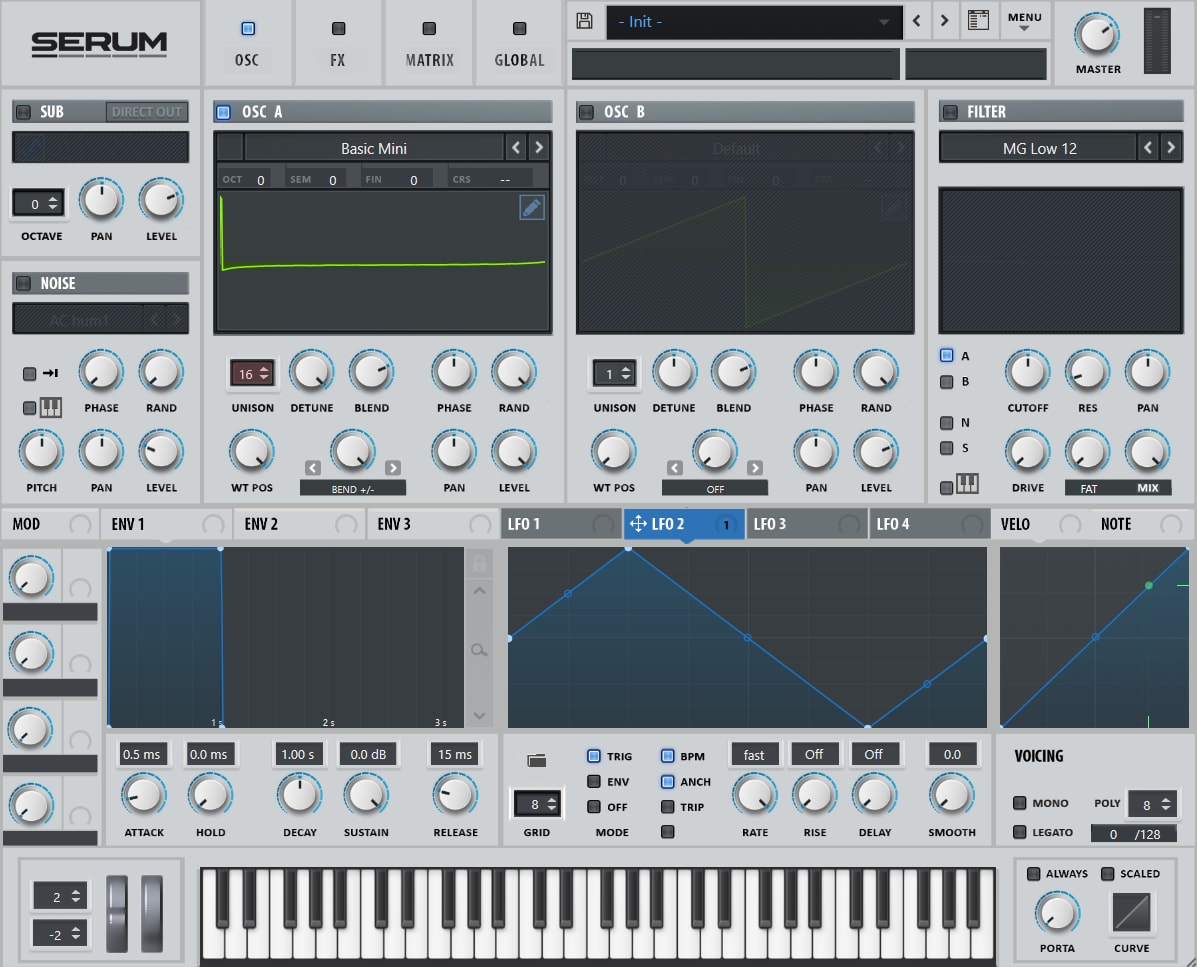Click the MASTER volume knob
Screen dimensions: 1197x967
coord(1097,34)
